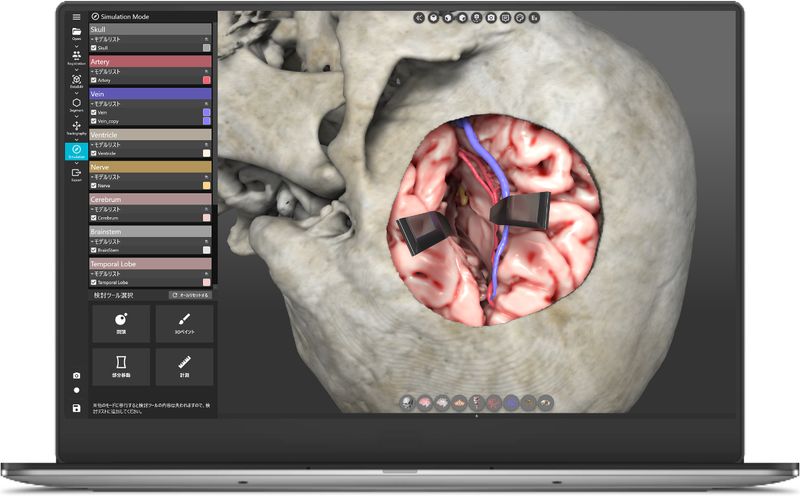Image resolution: width=800 pixels, height=498 pixels.
Task: Select the 3D paint brush tool
Action: pos(184,323)
